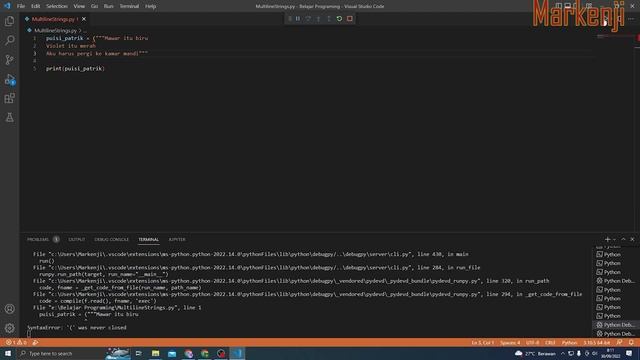Open the Testing flask view

click(x=9, y=118)
